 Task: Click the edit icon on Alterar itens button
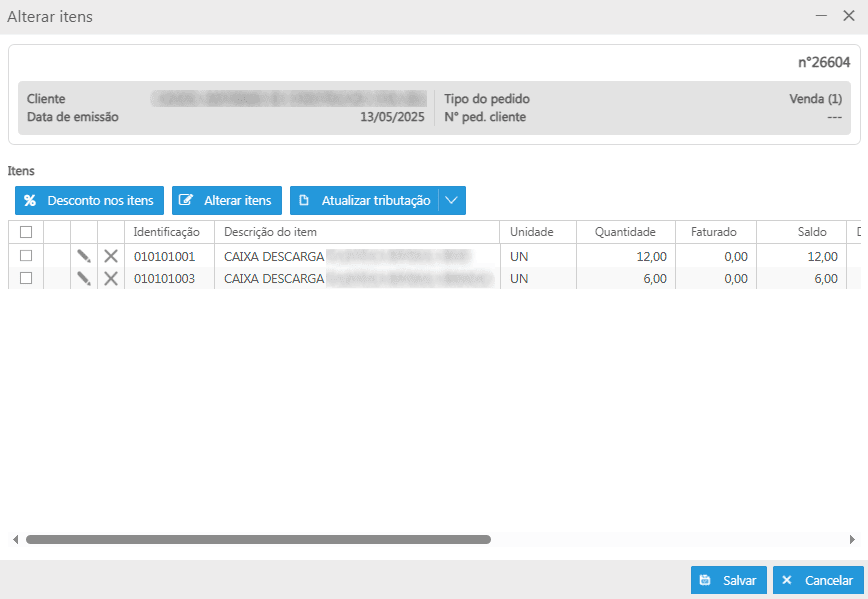(186, 201)
